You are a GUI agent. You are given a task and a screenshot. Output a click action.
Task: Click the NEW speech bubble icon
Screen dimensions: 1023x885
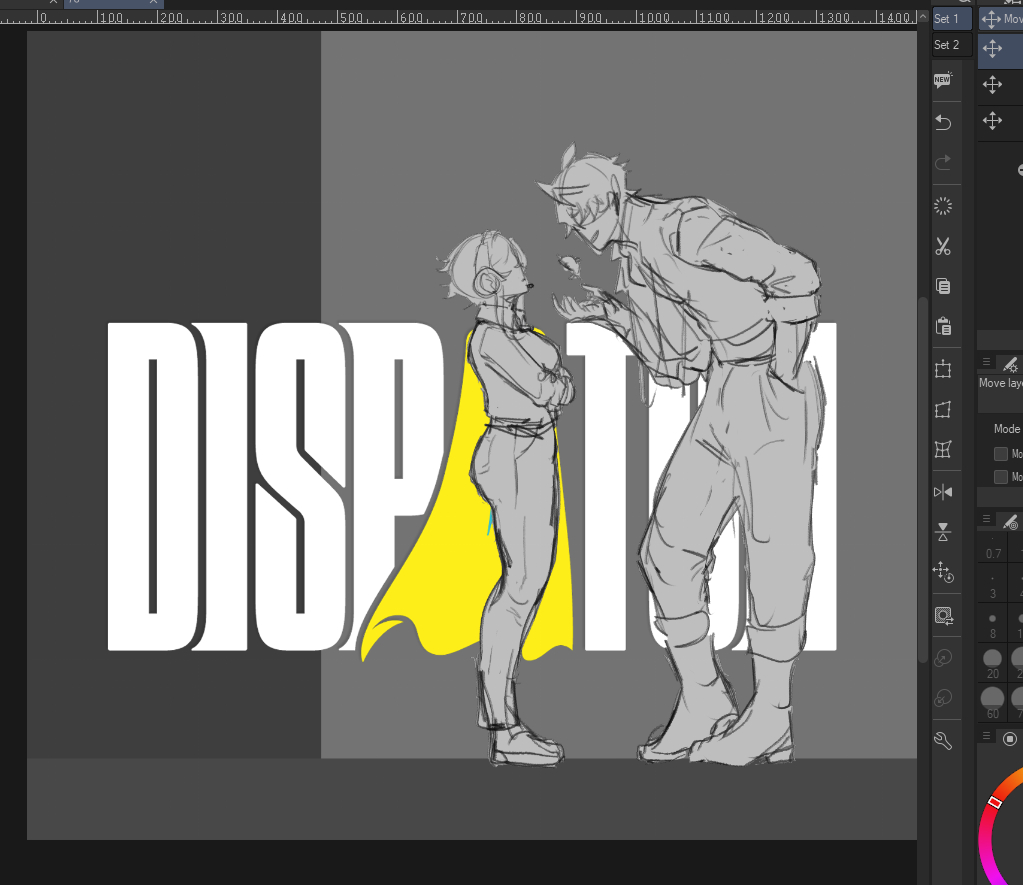point(942,81)
